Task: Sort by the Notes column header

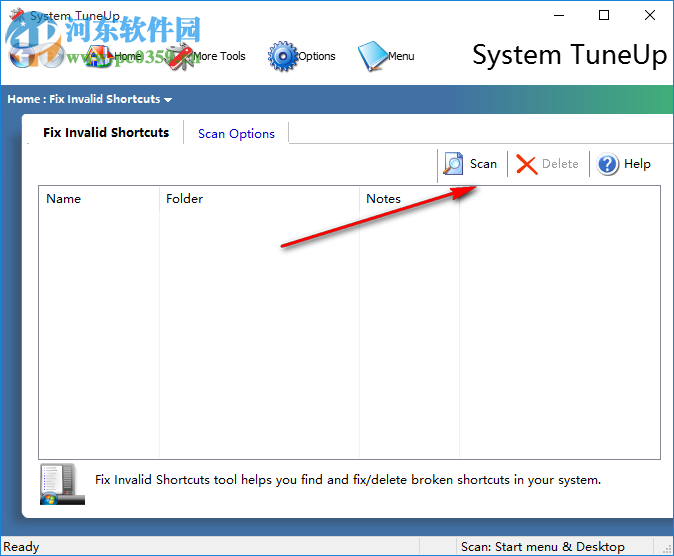Action: pyautogui.click(x=409, y=199)
